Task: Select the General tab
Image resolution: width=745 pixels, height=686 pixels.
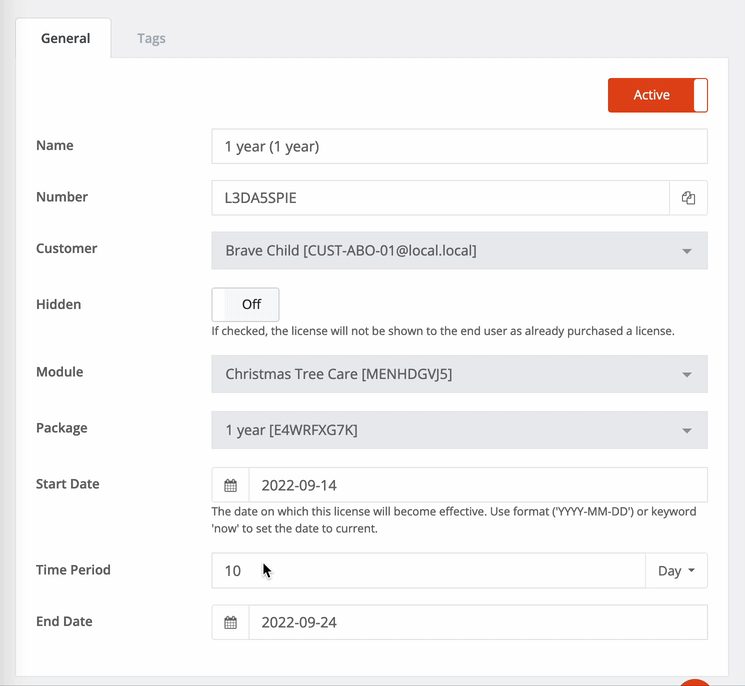Action: click(65, 38)
